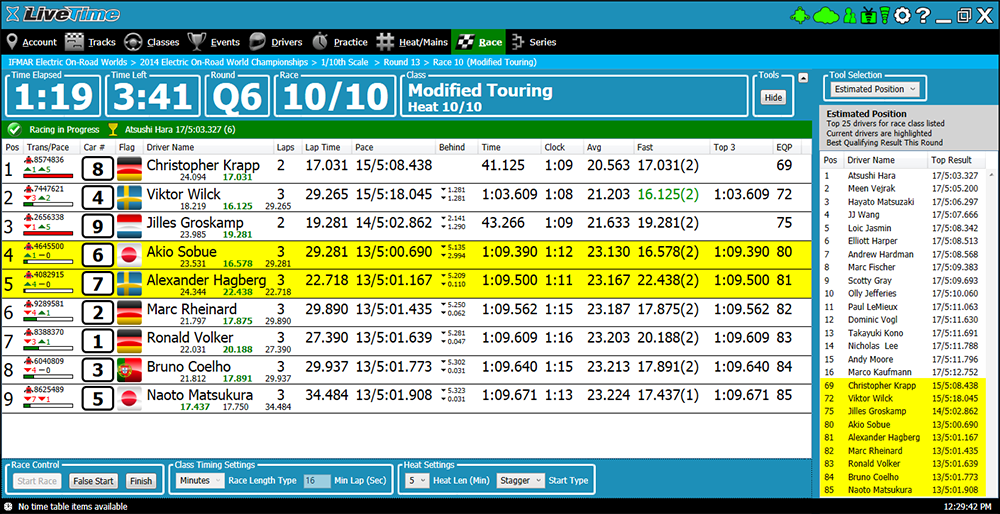Image resolution: width=1000 pixels, height=514 pixels.
Task: Select Alexander Hagberg in results table
Action: (x=207, y=280)
